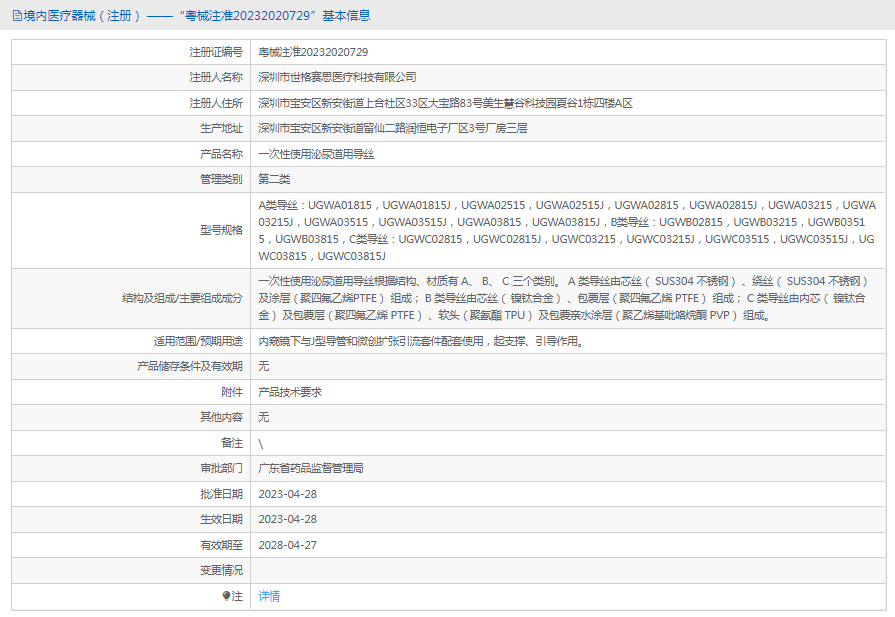
Task: Click the 产品名称 label
Action: (221, 154)
